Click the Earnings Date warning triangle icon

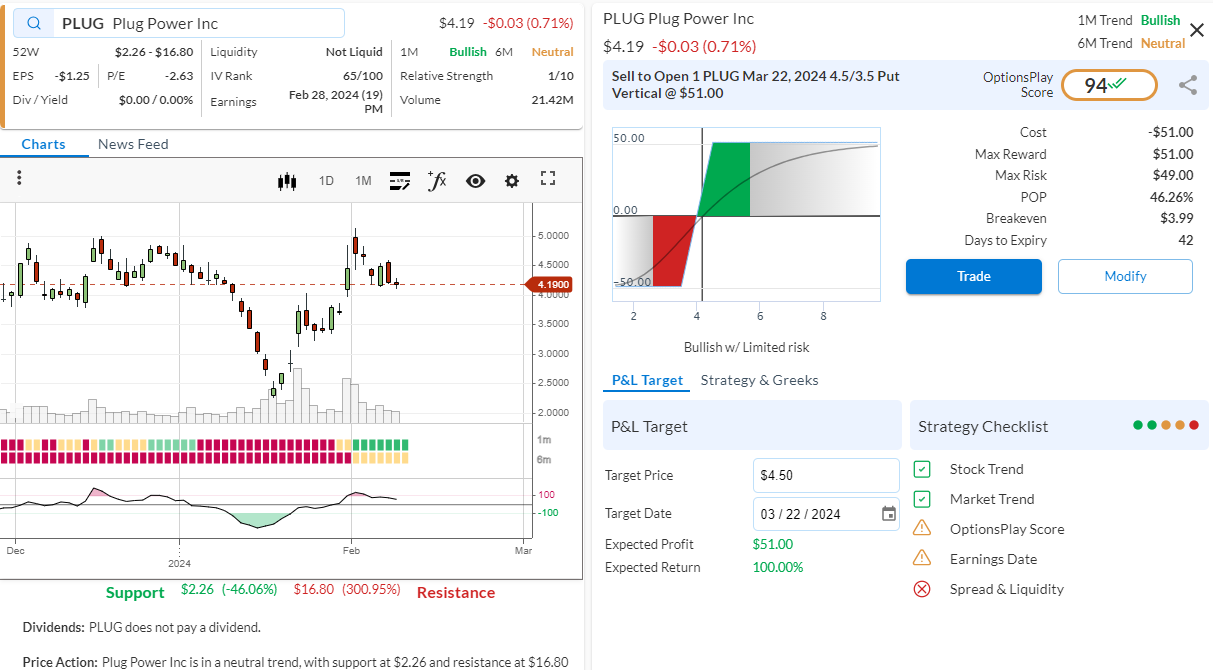point(922,558)
